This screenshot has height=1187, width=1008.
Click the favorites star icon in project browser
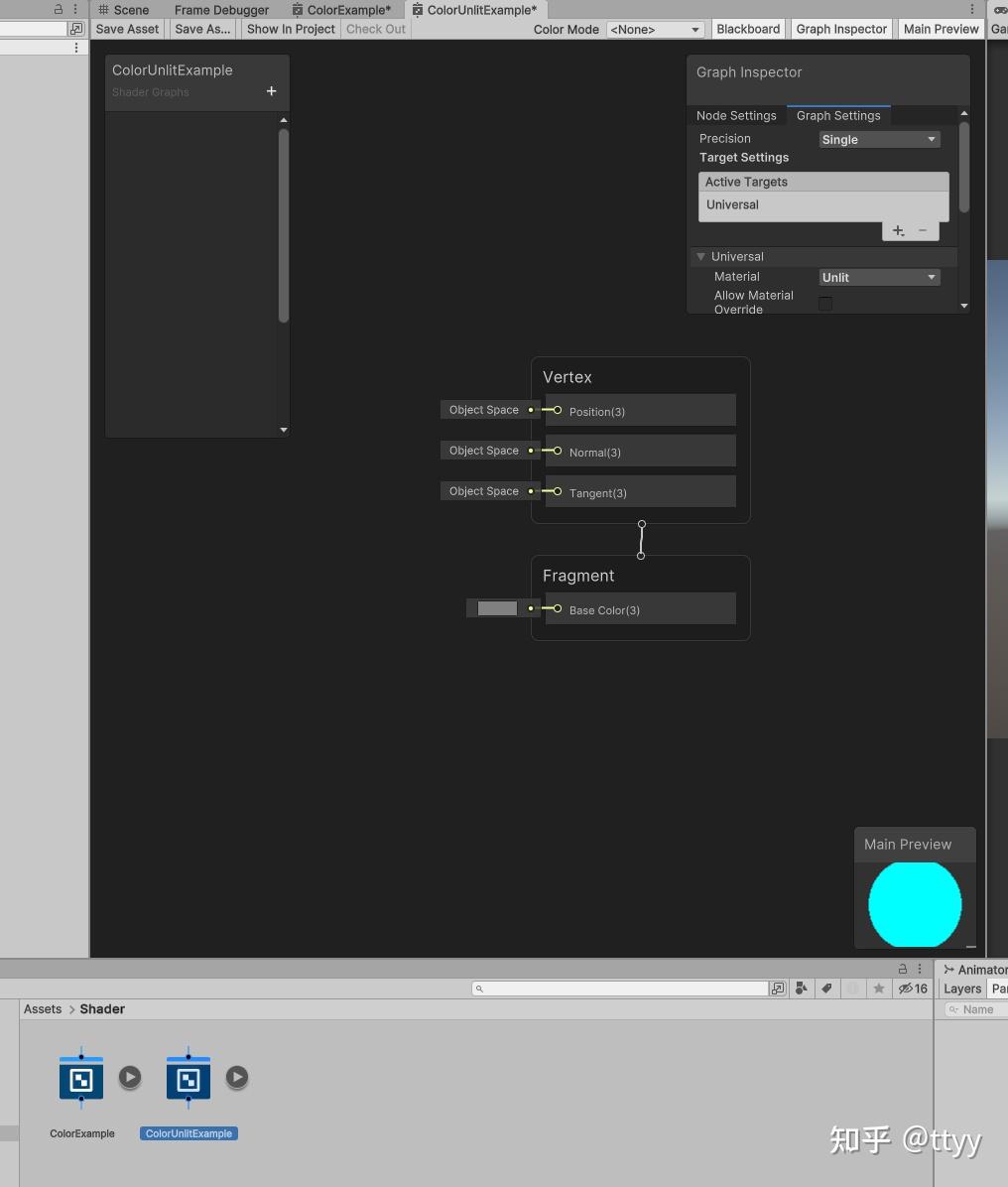[878, 988]
